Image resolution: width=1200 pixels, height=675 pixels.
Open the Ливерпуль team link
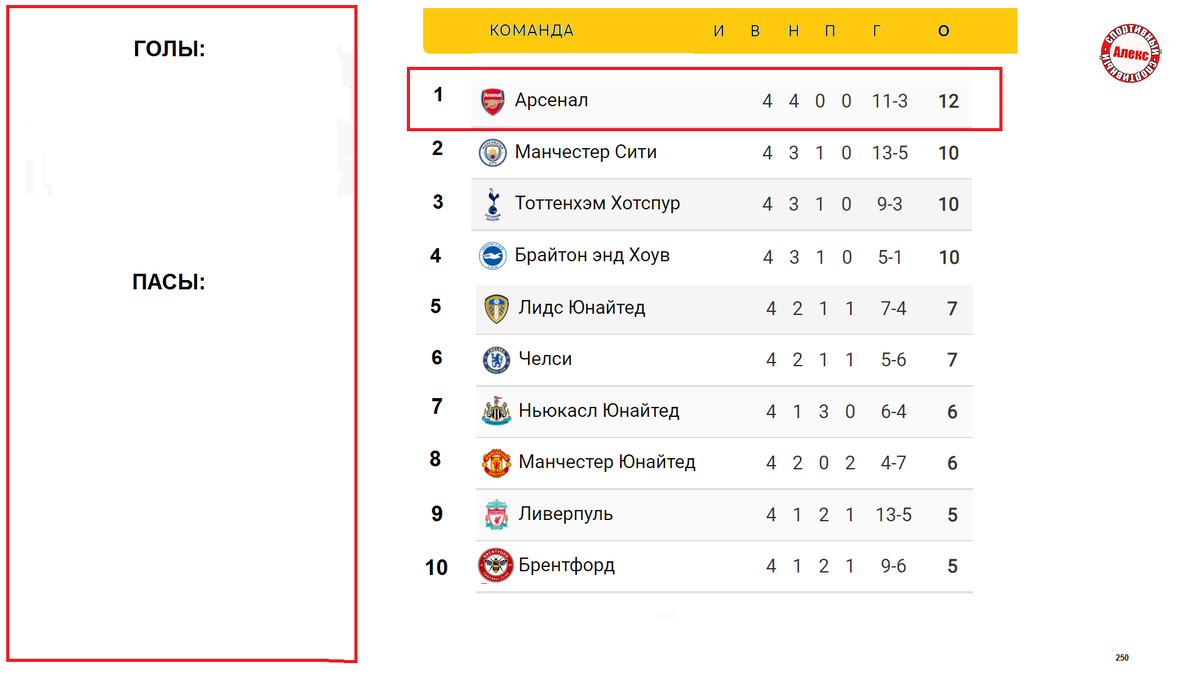point(565,514)
